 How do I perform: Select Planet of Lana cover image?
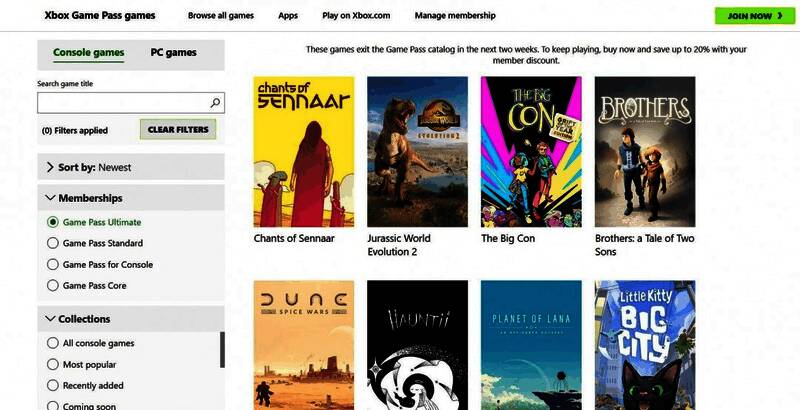coord(531,345)
